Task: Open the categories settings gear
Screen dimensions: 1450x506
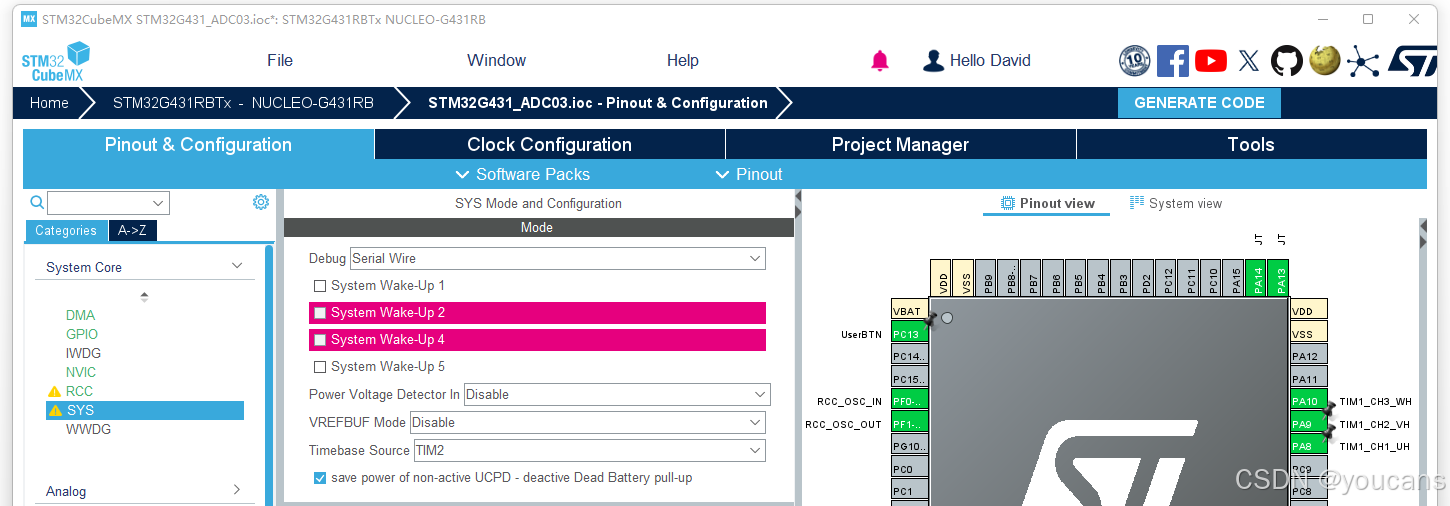Action: coord(261,202)
